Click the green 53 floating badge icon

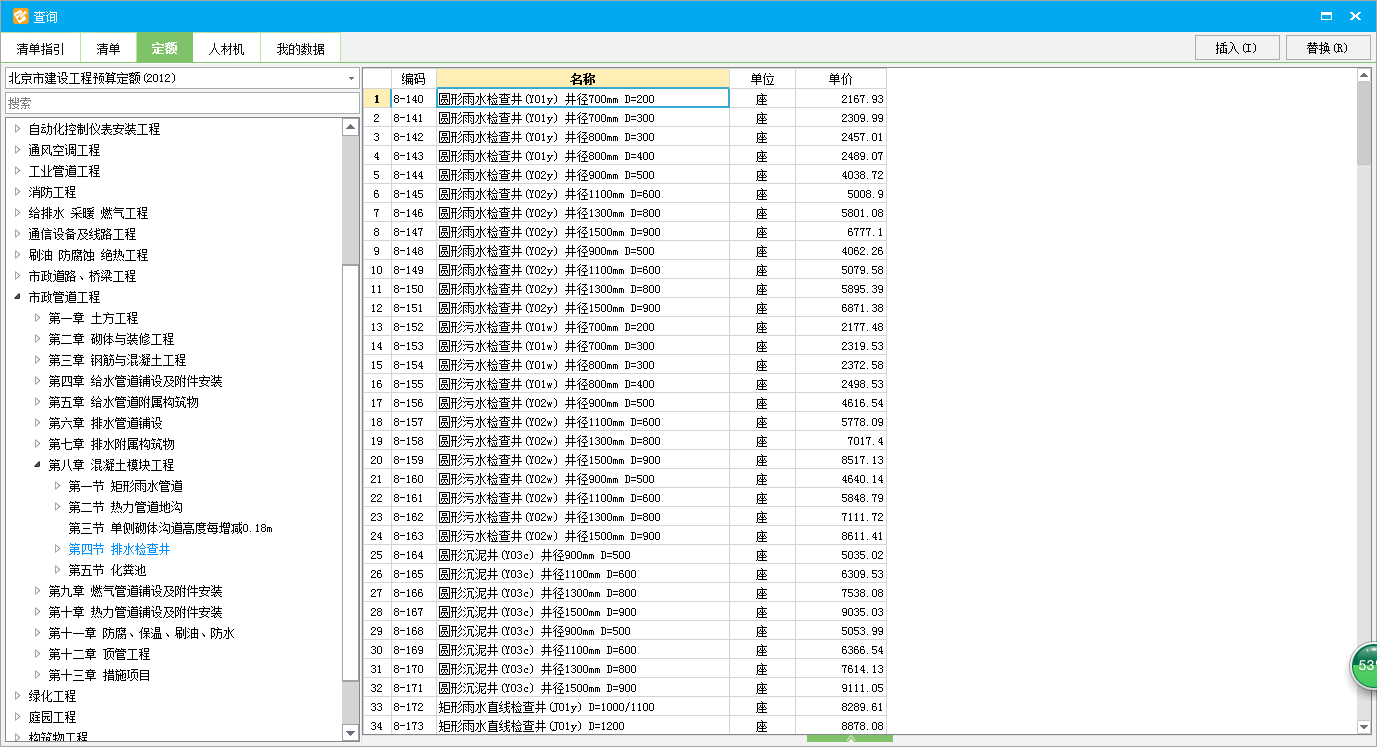pos(1365,666)
